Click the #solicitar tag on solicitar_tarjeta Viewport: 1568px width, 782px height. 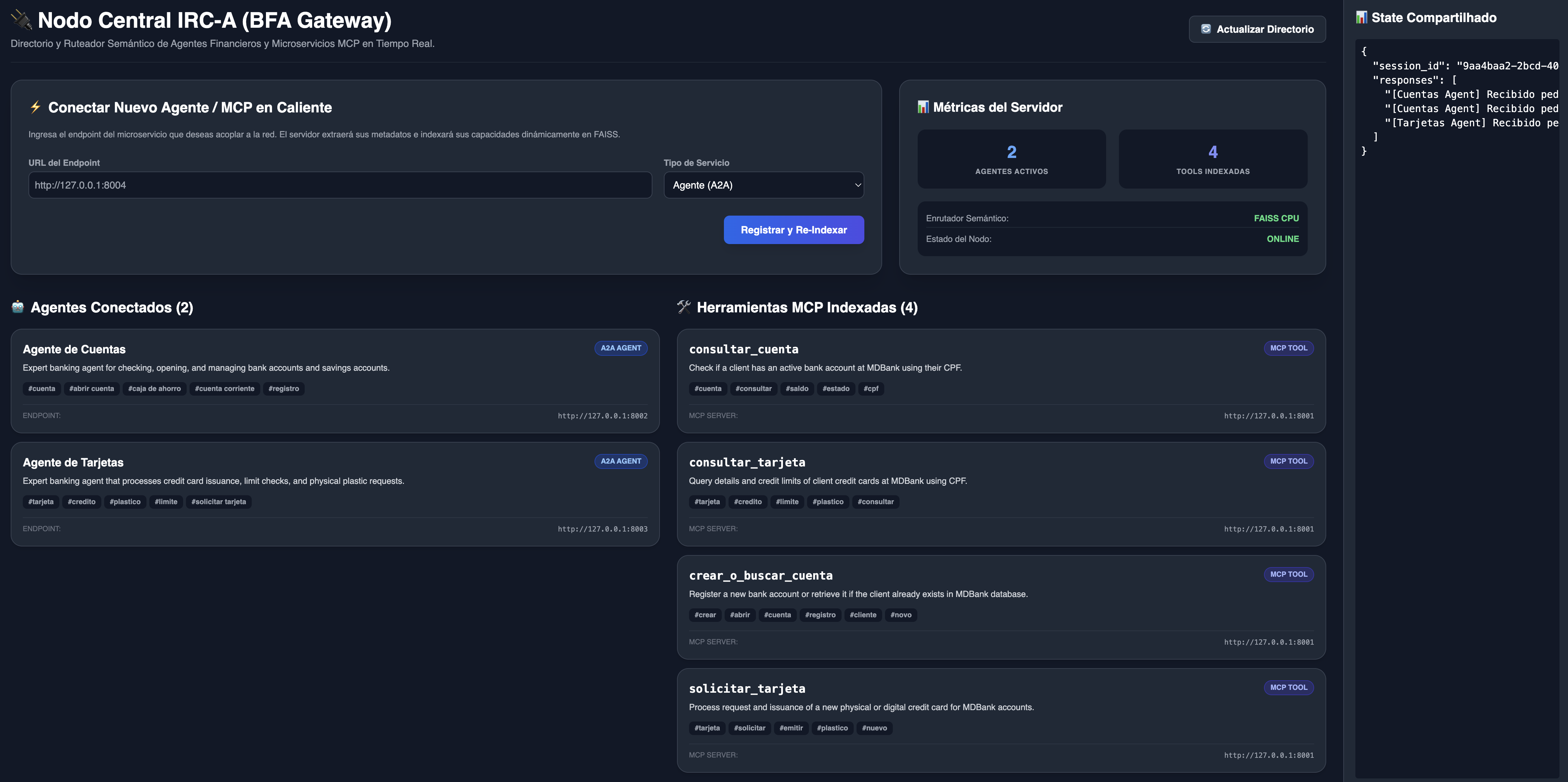750,728
